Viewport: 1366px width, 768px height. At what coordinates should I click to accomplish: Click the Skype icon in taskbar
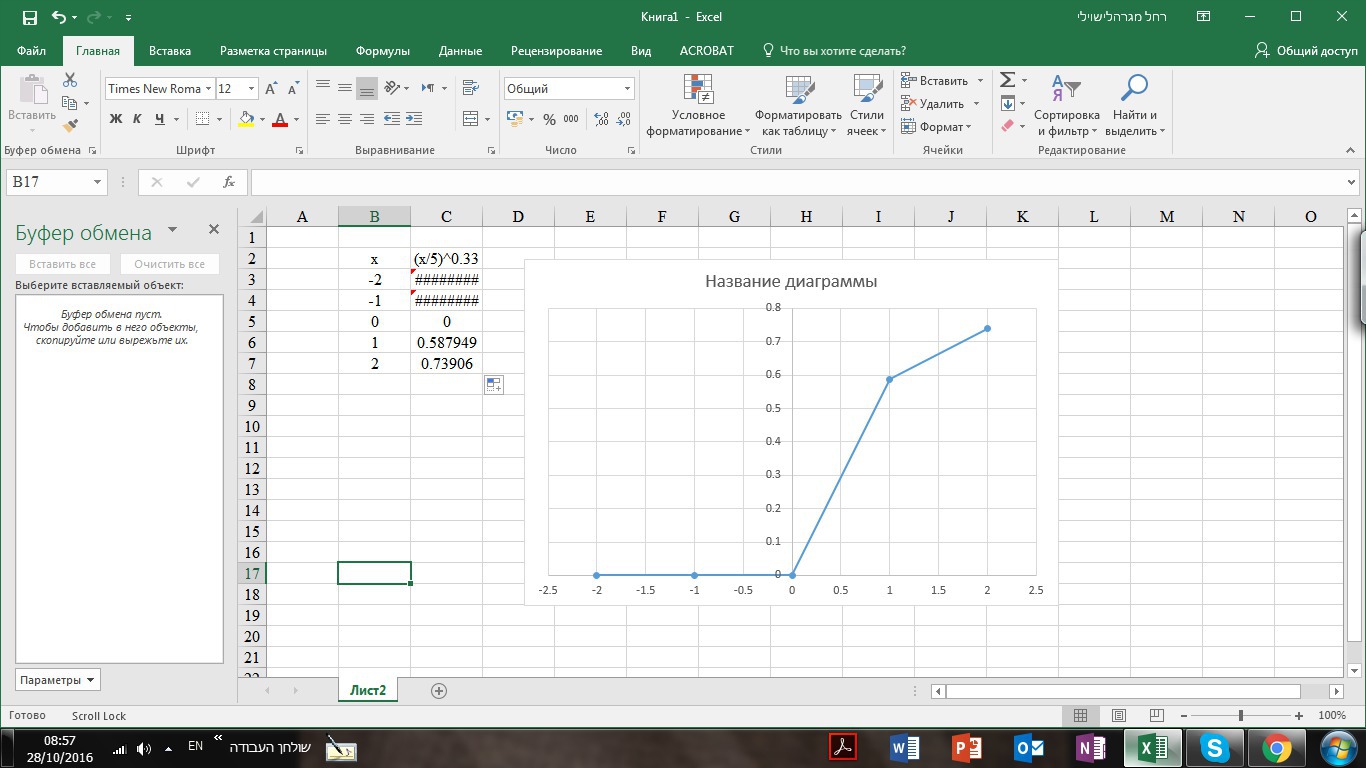pos(1214,748)
